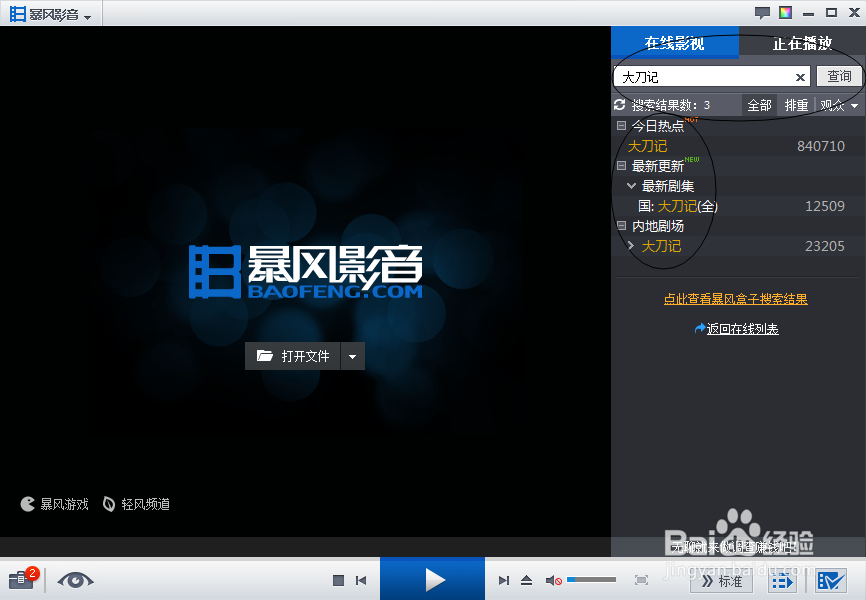Screen dimensions: 866x600
Task: Click the fullscreen icon
Action: 641,580
